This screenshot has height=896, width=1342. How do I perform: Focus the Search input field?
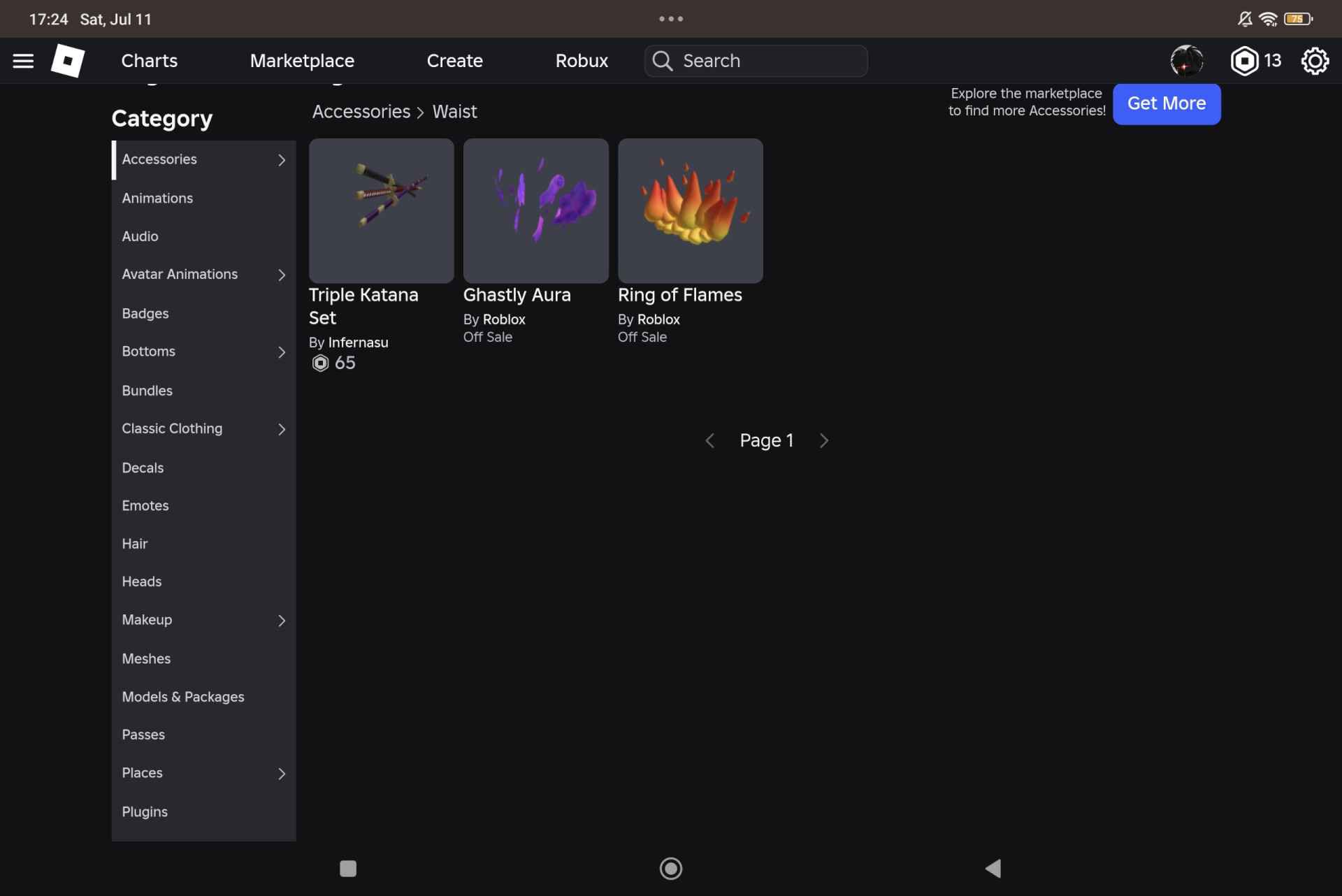coord(756,61)
